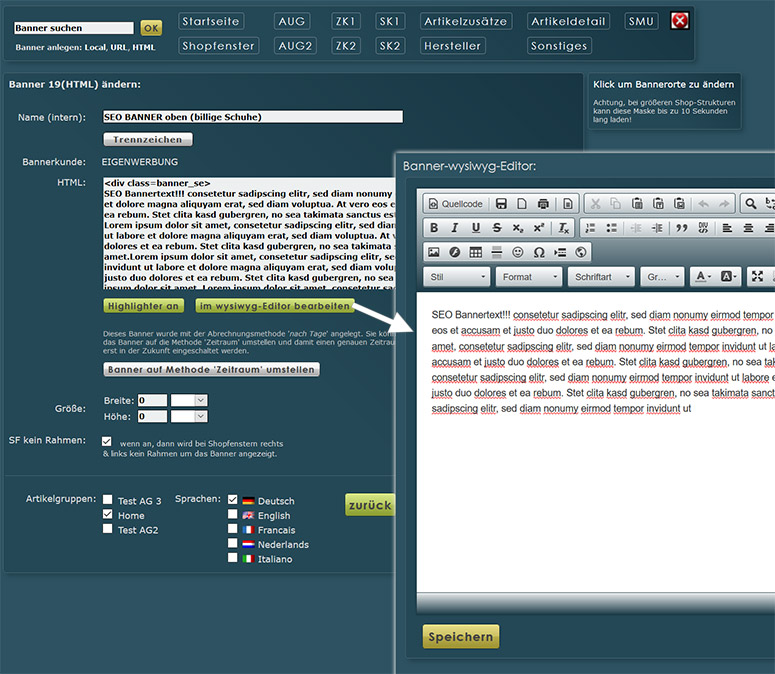Open the Artikeldetail menu item
This screenshot has height=674, width=775.
568,21
